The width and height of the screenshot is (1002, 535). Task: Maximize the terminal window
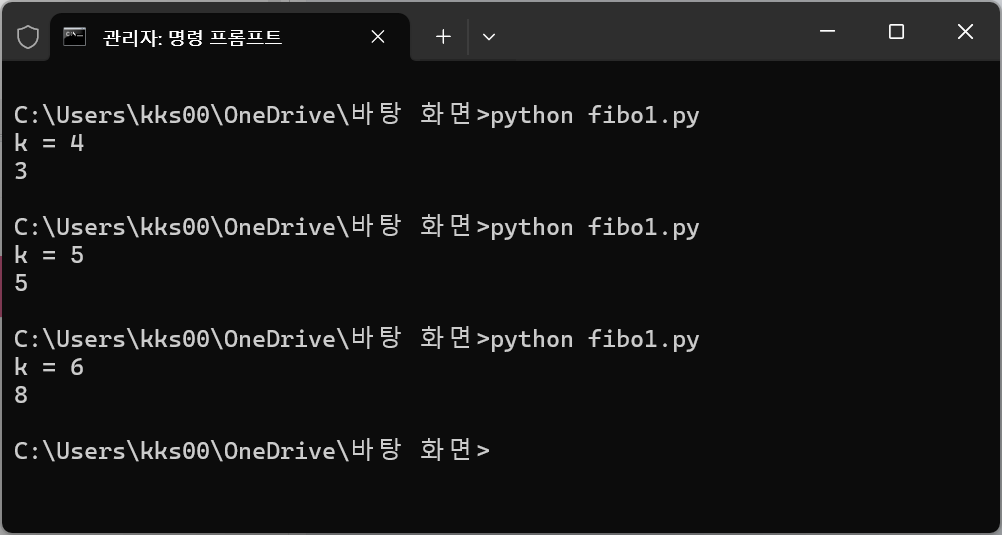tap(897, 31)
